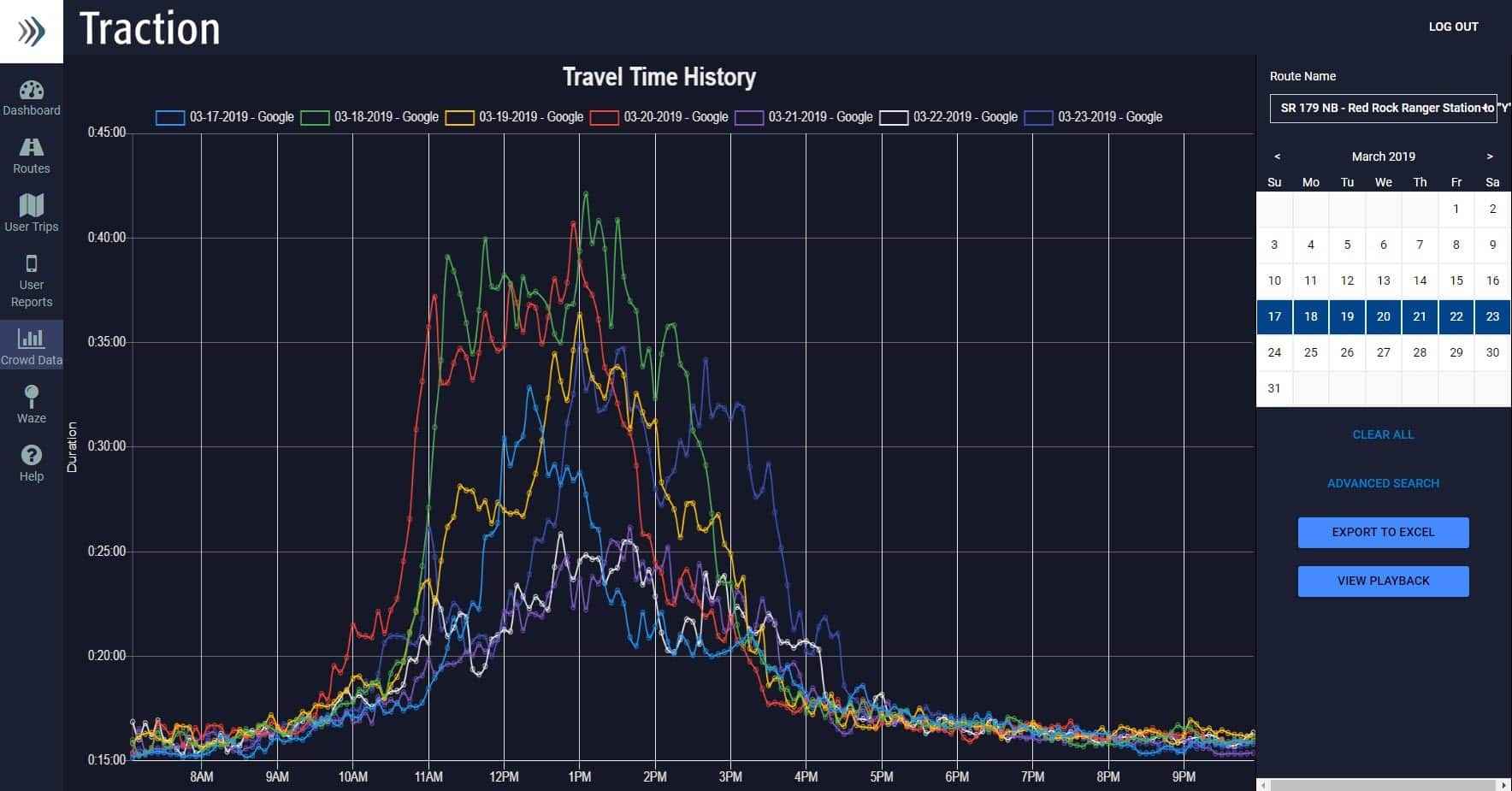Click the 03-19-2019 yellow legend swatch
The image size is (1512, 791).
pyautogui.click(x=459, y=118)
